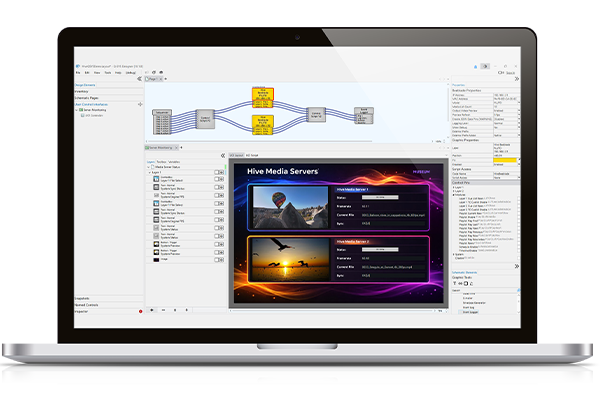Switch to the UCI Script tab

coord(253,156)
